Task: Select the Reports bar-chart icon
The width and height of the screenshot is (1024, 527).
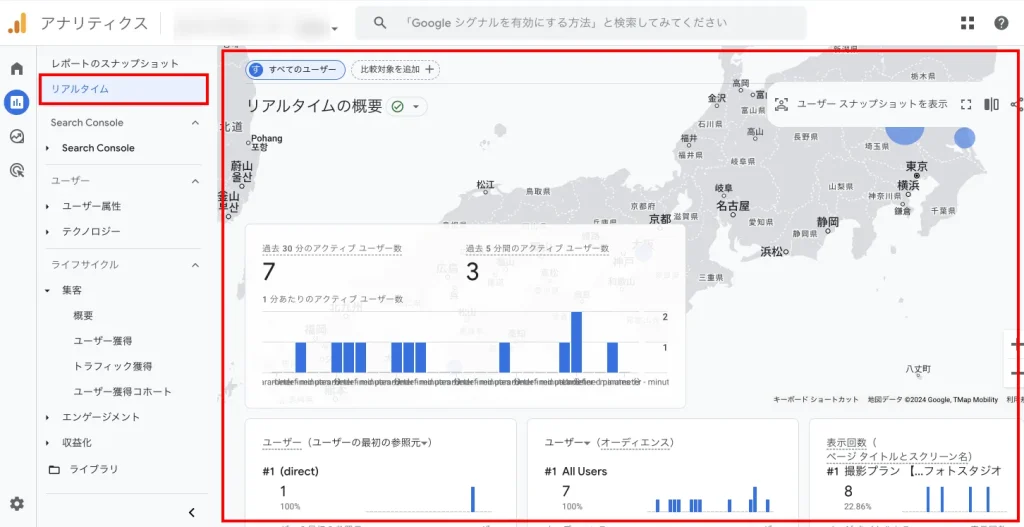Action: (x=17, y=102)
